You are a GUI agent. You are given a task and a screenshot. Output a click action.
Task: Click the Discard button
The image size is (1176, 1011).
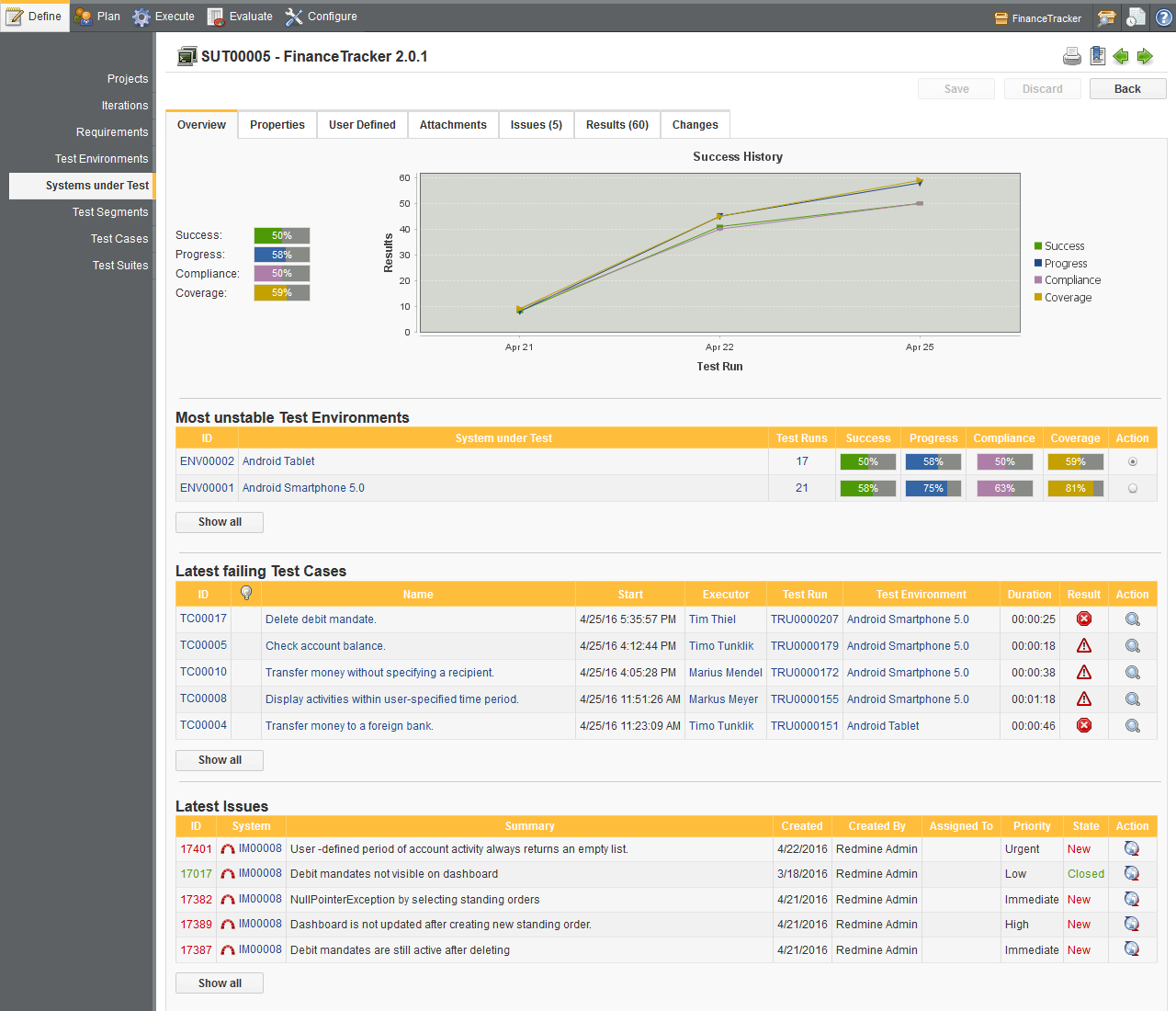coord(1042,89)
